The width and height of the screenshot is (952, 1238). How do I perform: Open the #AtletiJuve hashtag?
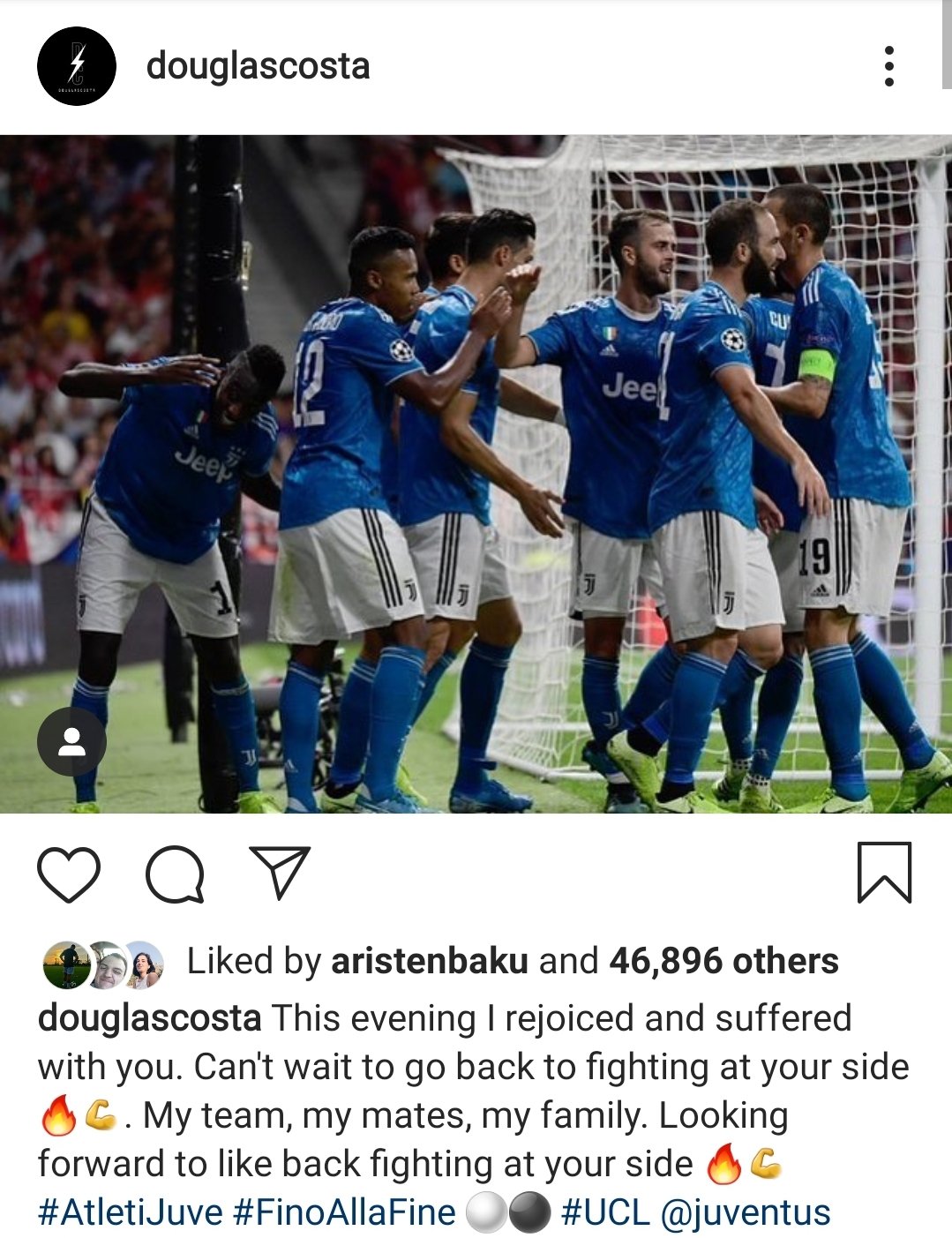[130, 1212]
